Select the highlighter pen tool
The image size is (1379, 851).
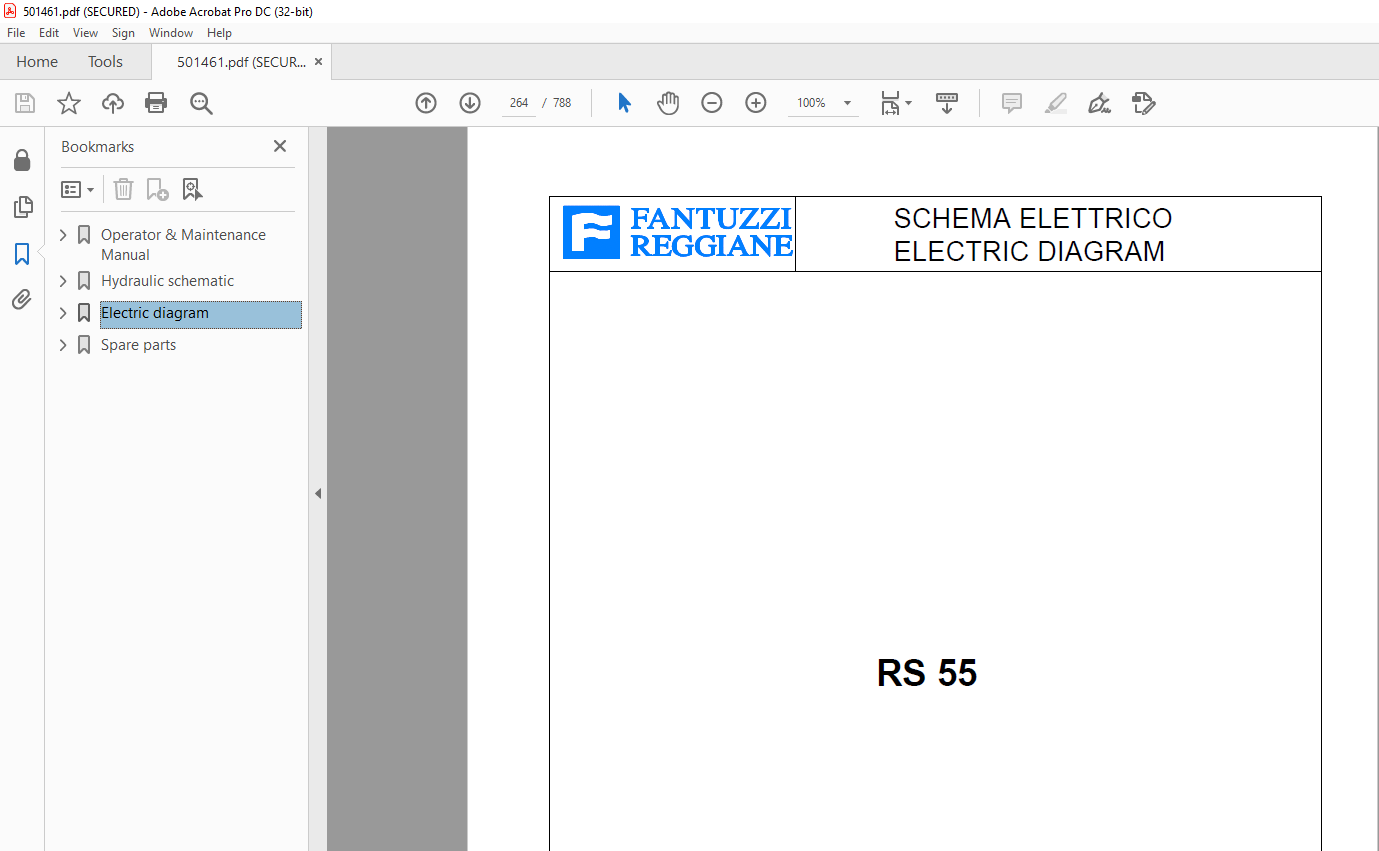click(1056, 103)
